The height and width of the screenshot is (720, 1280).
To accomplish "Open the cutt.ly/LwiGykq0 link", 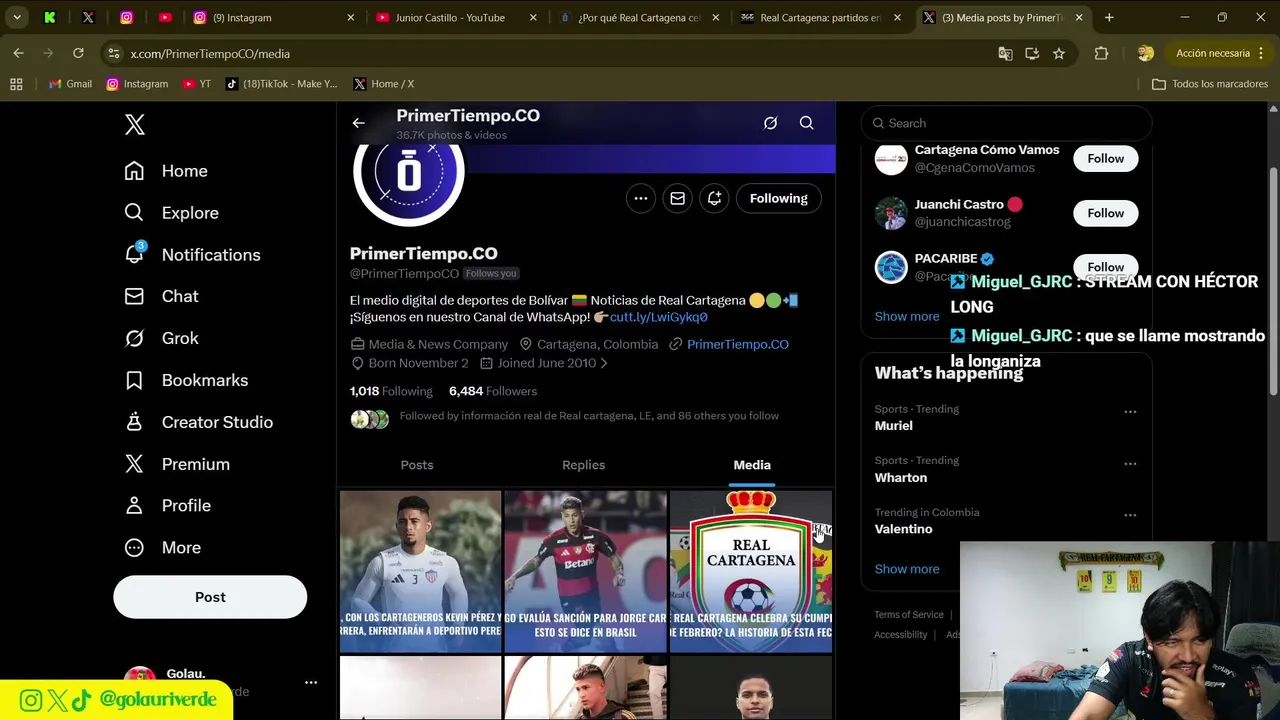I will click(659, 317).
